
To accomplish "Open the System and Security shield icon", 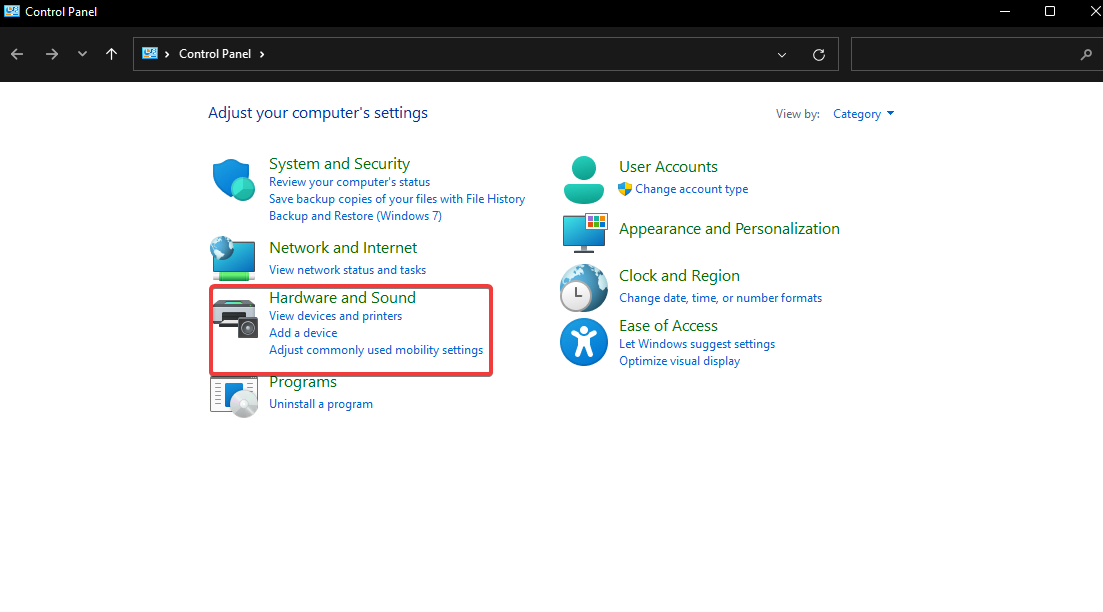I will point(234,180).
